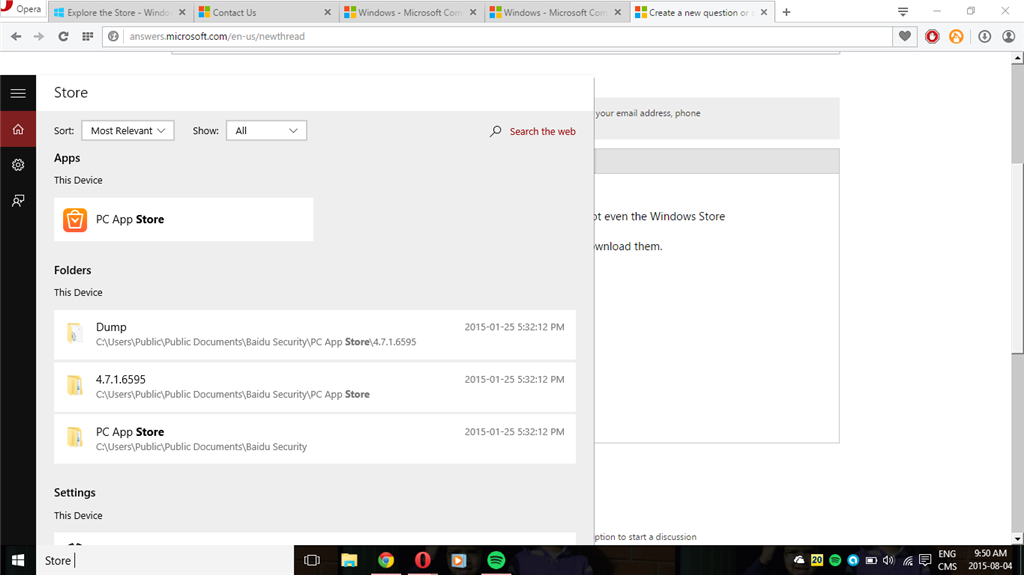1024x575 pixels.
Task: Click Search the web link
Action: [543, 131]
